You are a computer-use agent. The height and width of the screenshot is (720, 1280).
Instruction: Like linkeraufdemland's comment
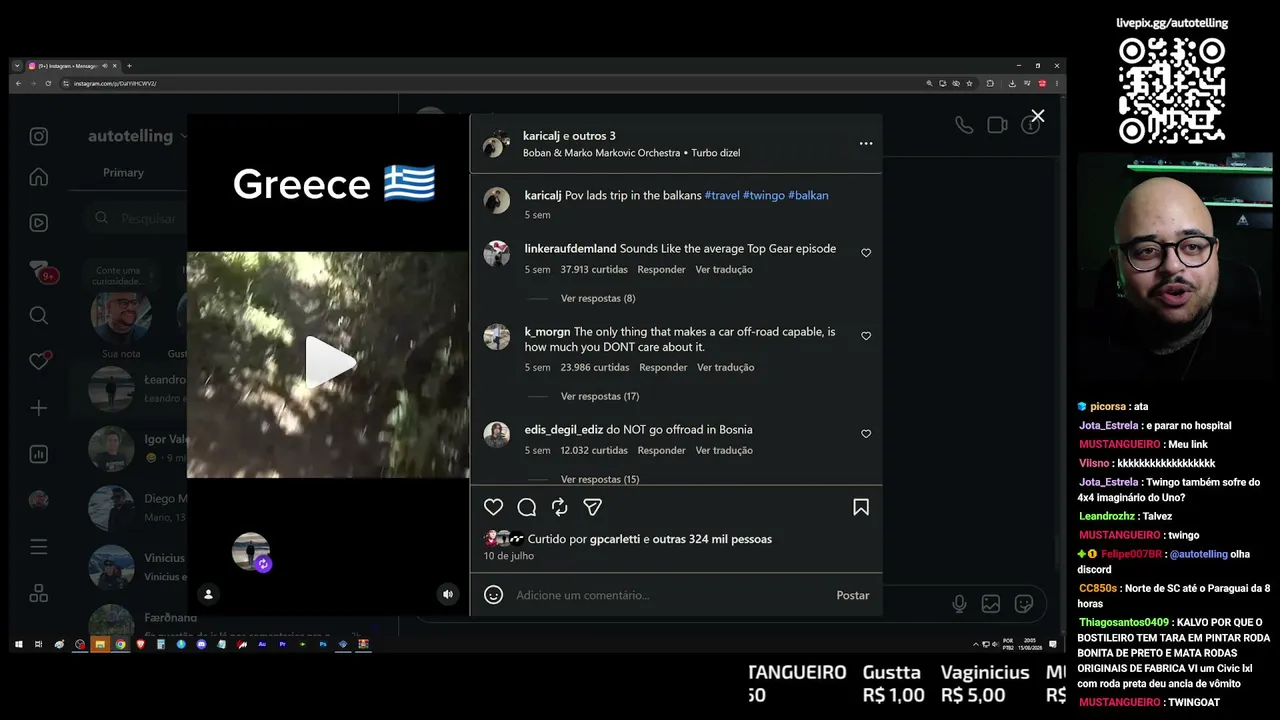click(x=866, y=253)
